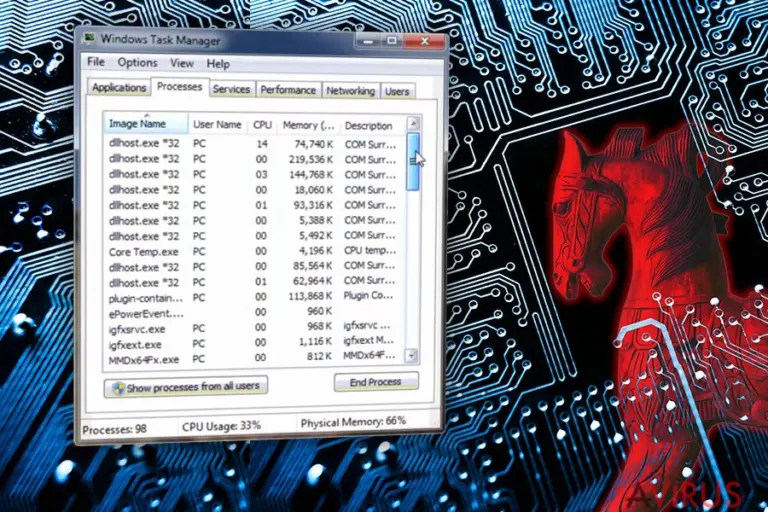Click the shield icon on Show processes button
The width and height of the screenshot is (768, 512).
[x=118, y=388]
